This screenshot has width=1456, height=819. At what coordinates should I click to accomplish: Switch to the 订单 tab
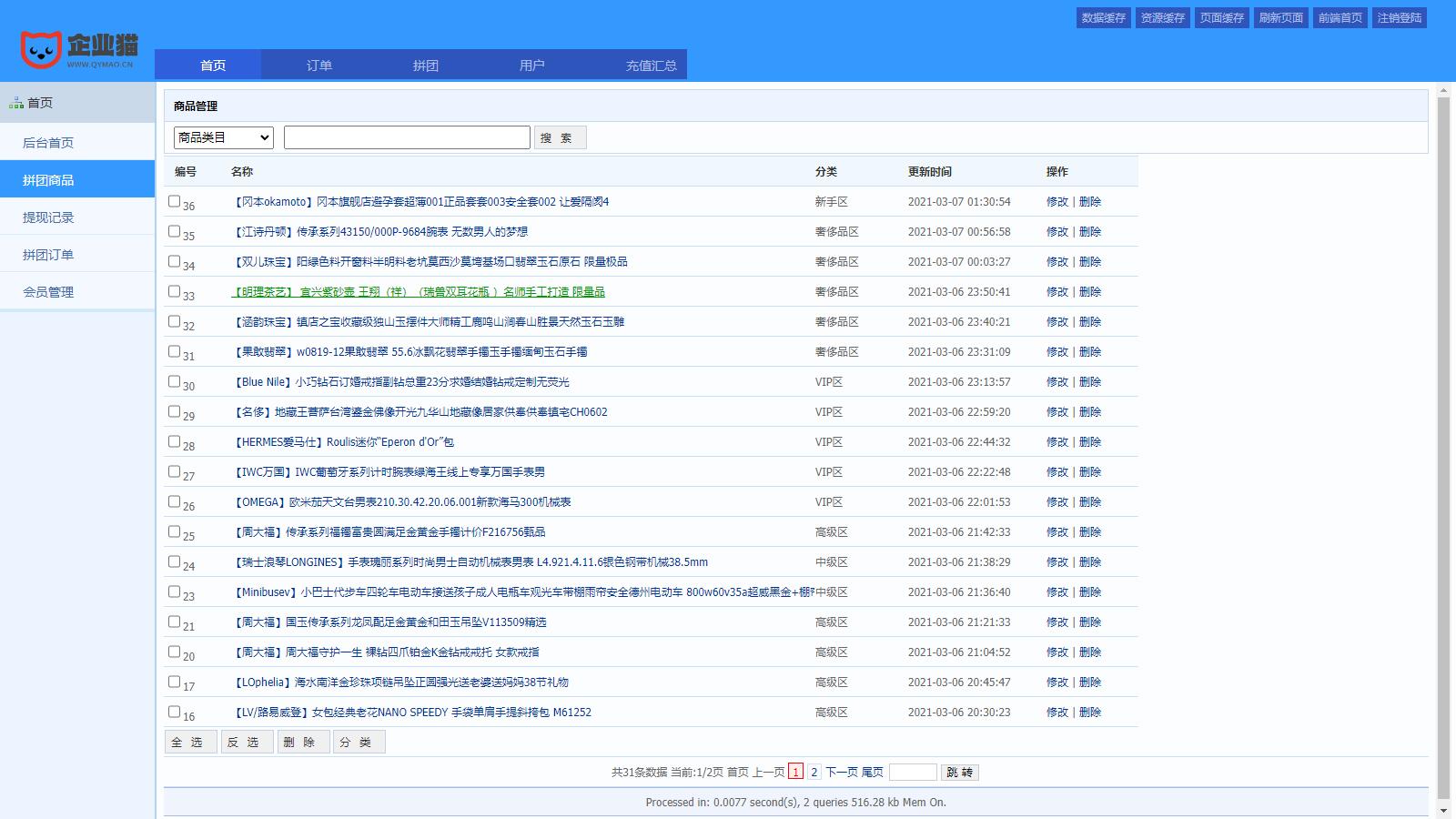pos(318,66)
